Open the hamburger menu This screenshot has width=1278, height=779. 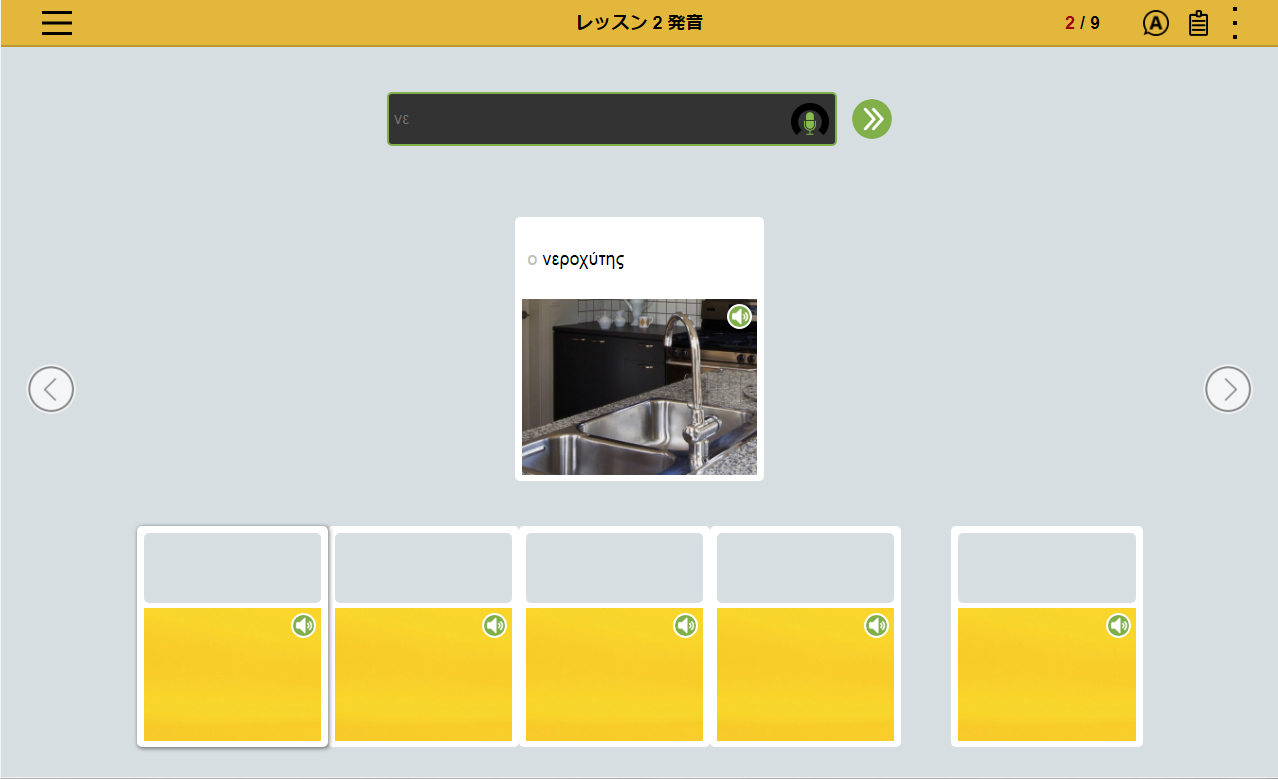(x=57, y=23)
